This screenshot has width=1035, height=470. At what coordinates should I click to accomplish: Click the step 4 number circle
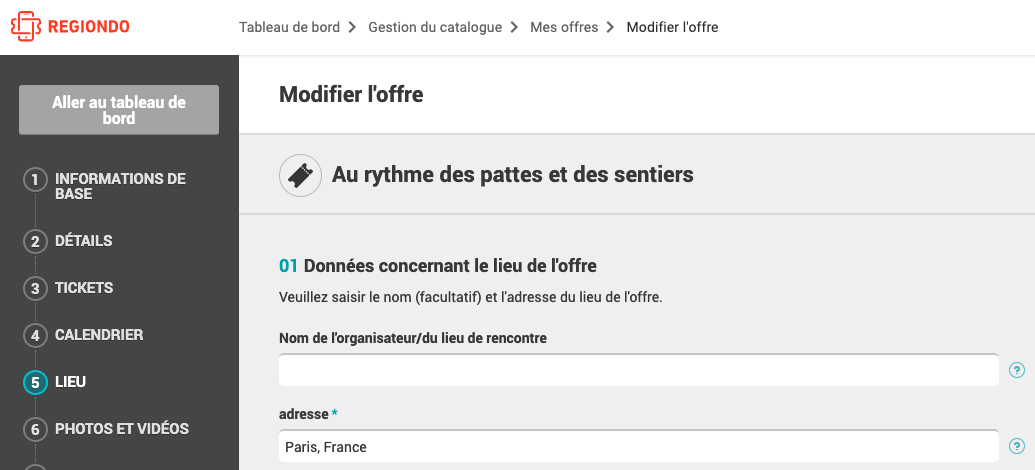(35, 335)
